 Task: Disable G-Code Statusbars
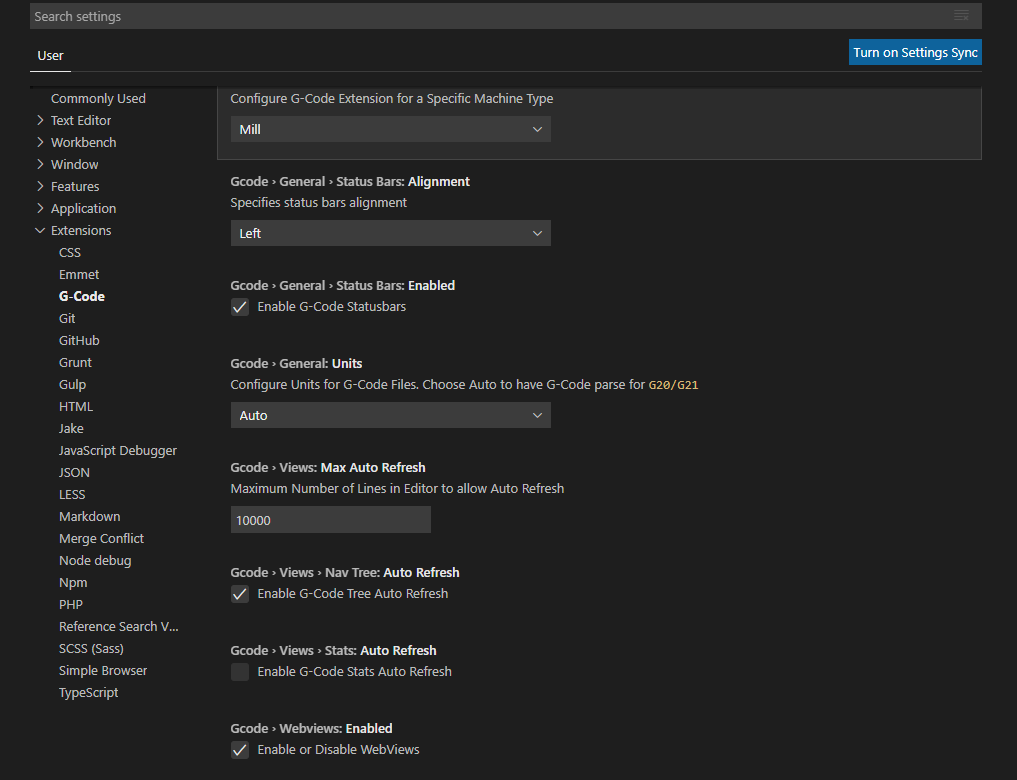point(239,307)
